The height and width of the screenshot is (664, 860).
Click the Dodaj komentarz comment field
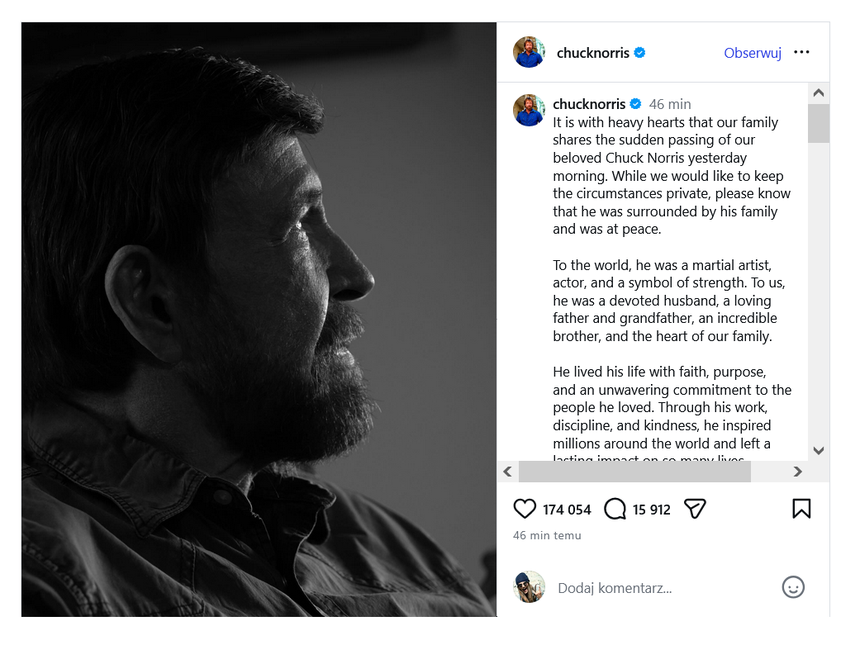(666, 588)
